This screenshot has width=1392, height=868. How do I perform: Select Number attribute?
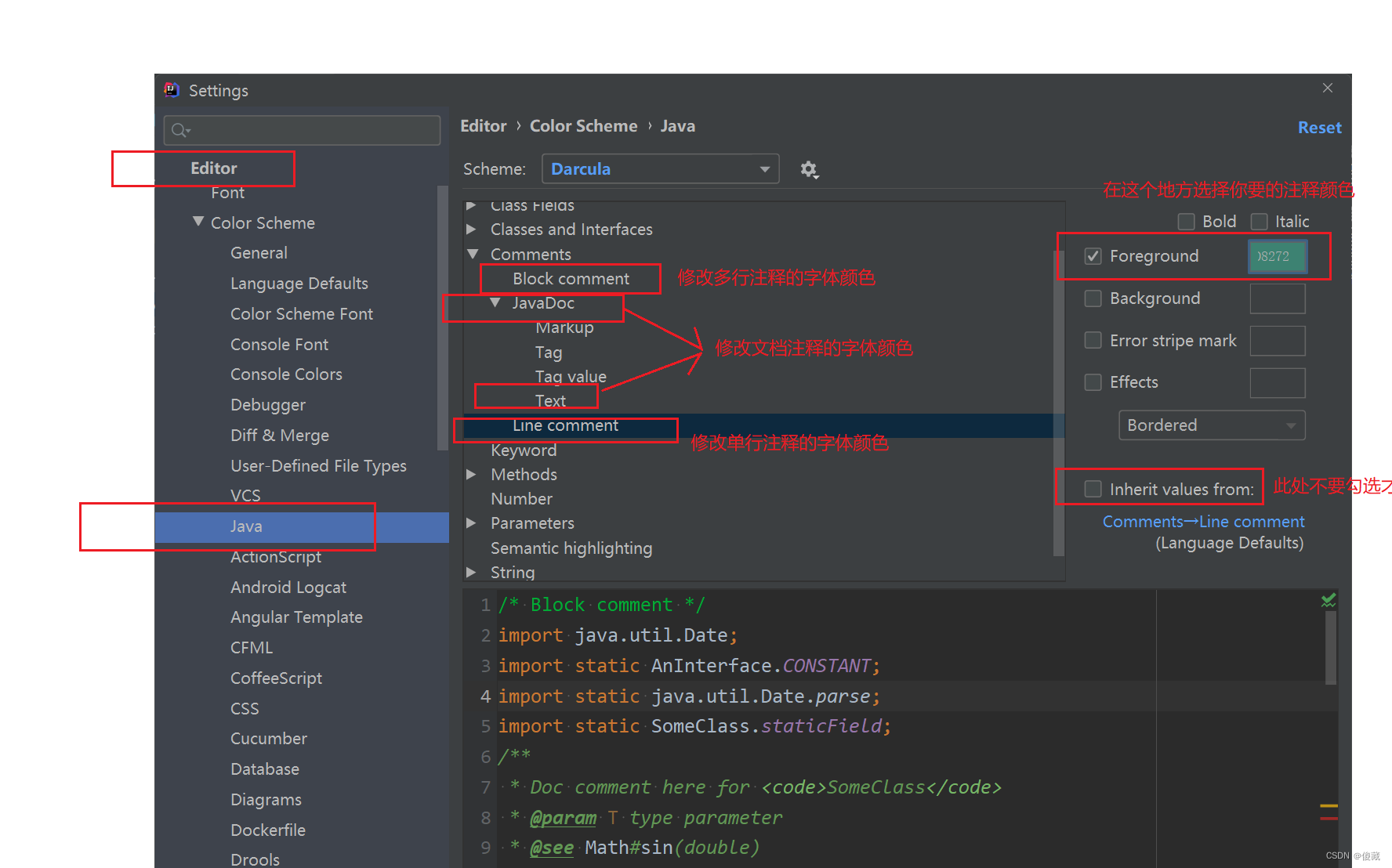521,499
